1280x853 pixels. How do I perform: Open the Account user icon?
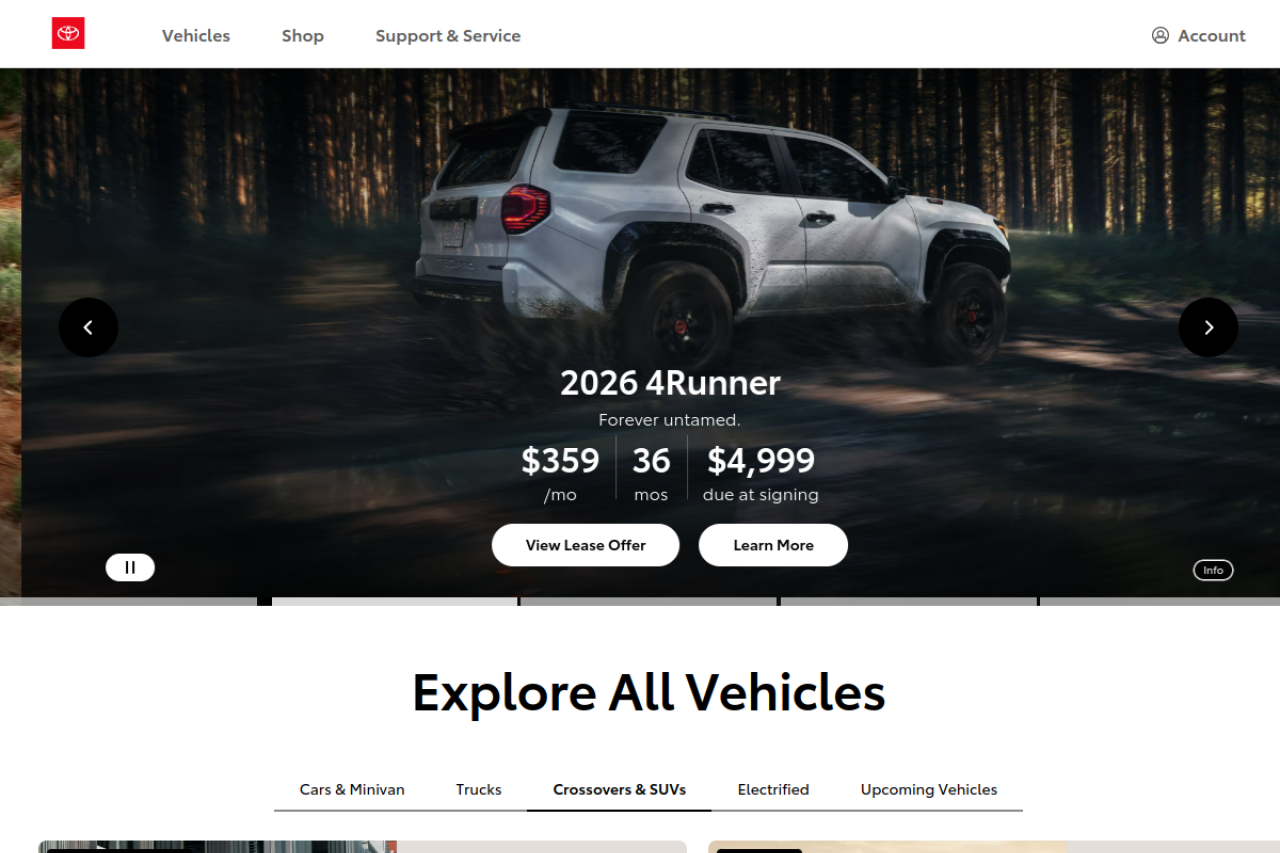(1160, 35)
